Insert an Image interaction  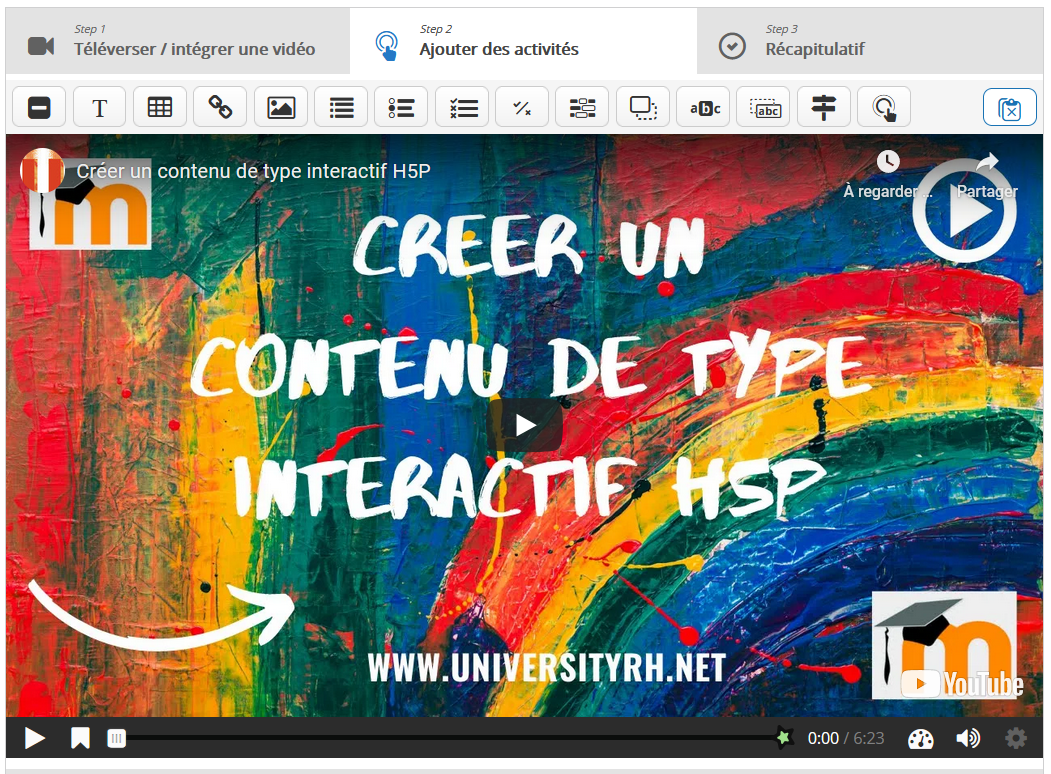281,107
